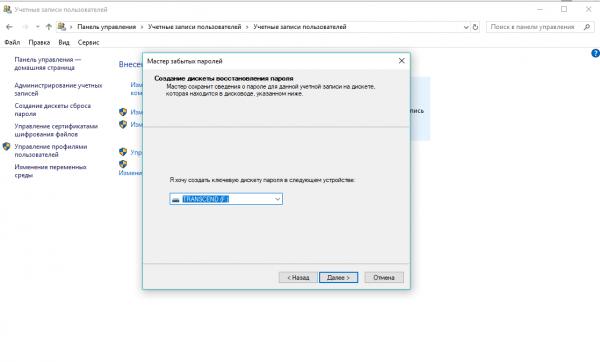
Task: Click the up-level arrow icon
Action: tap(49, 27)
